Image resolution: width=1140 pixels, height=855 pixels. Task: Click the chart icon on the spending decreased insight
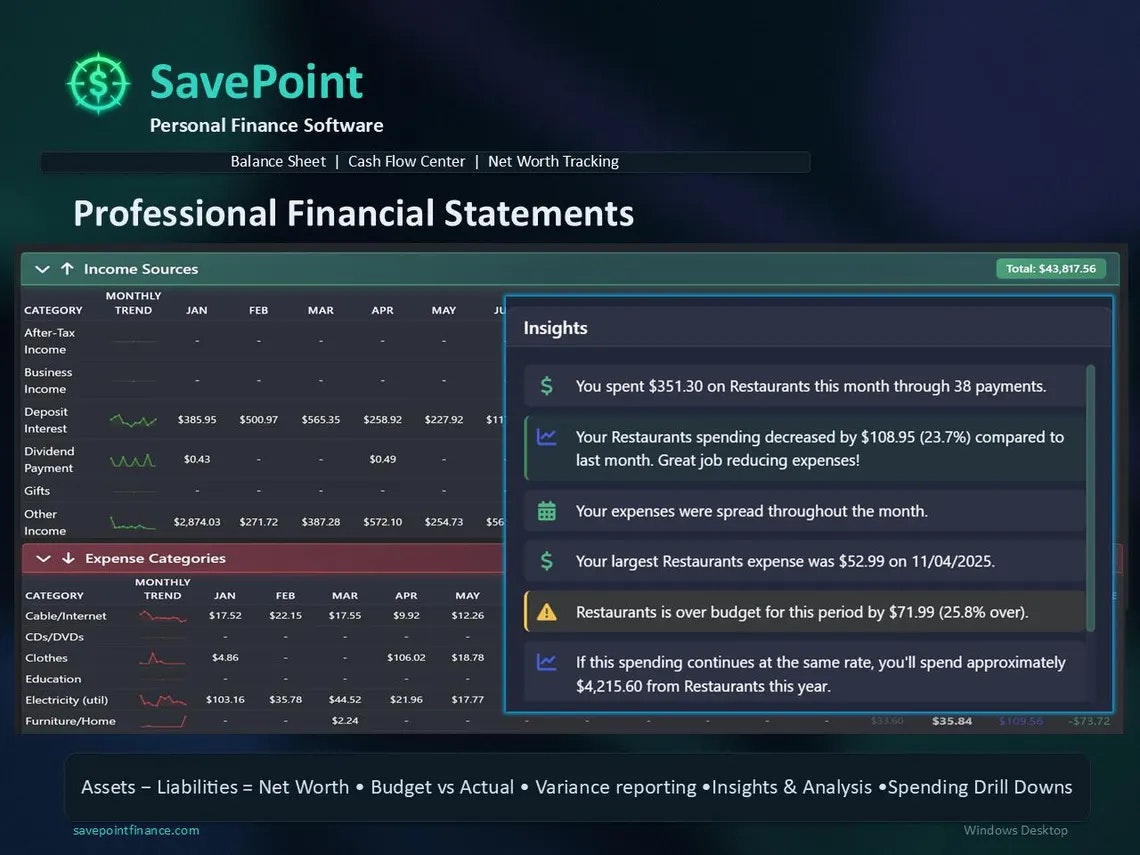click(546, 437)
